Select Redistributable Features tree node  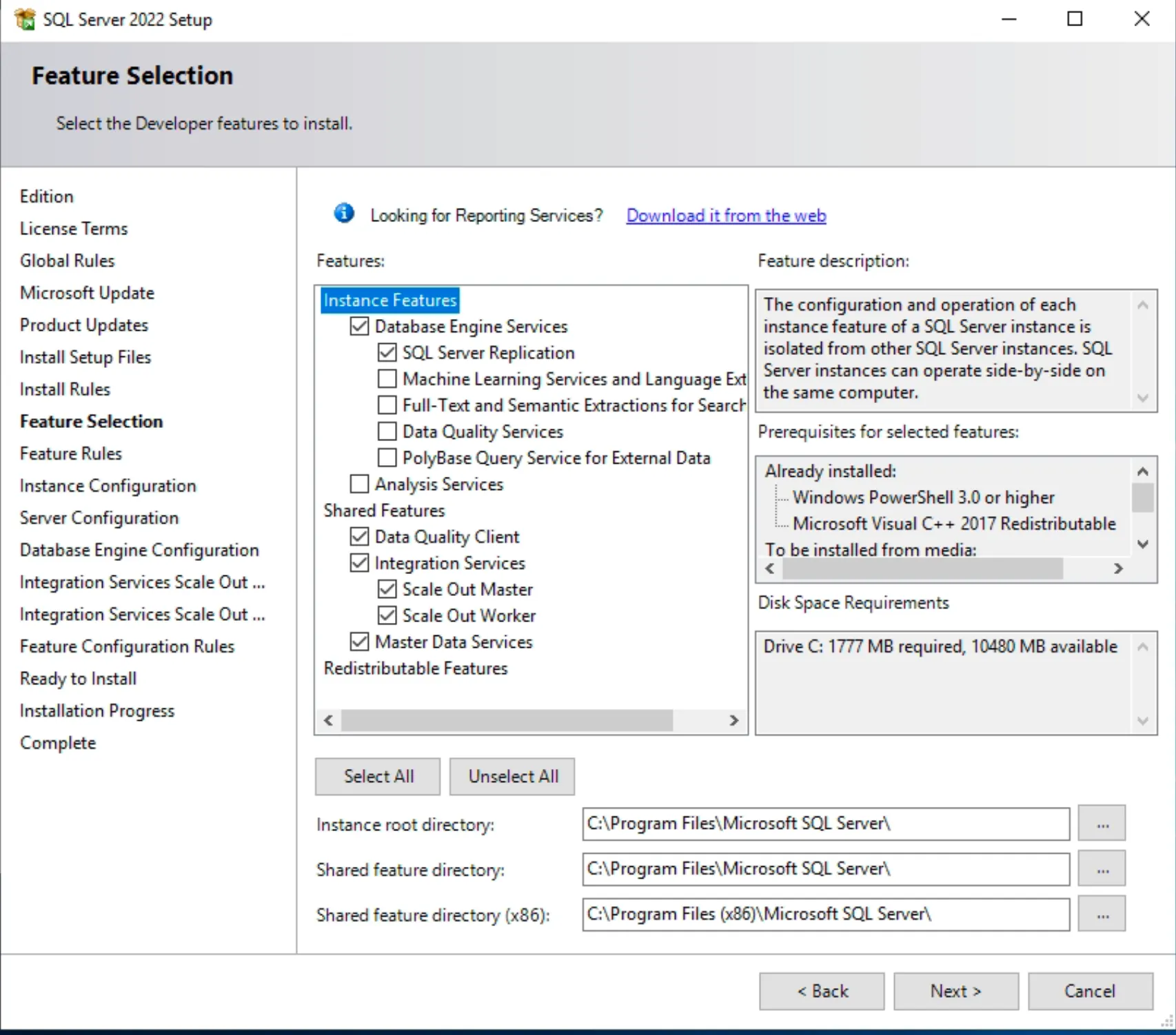point(416,668)
